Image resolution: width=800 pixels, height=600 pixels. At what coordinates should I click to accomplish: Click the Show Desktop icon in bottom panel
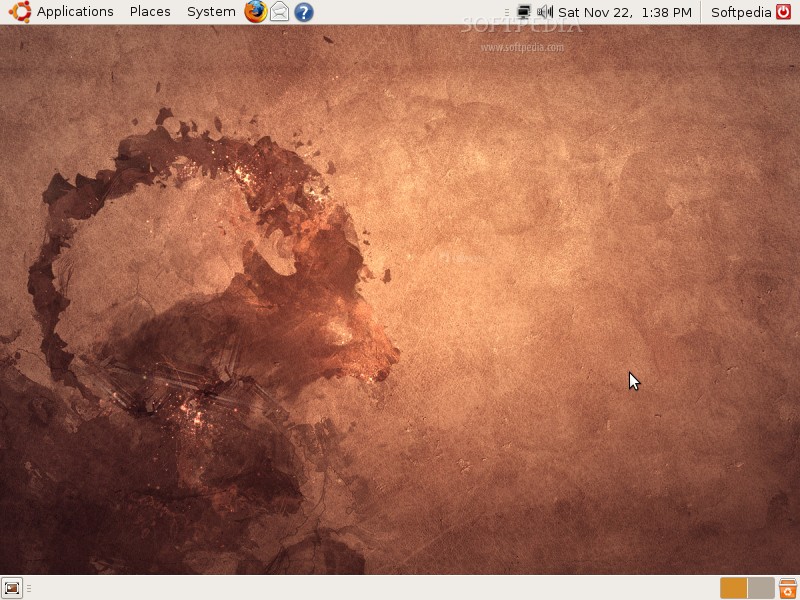[14, 587]
